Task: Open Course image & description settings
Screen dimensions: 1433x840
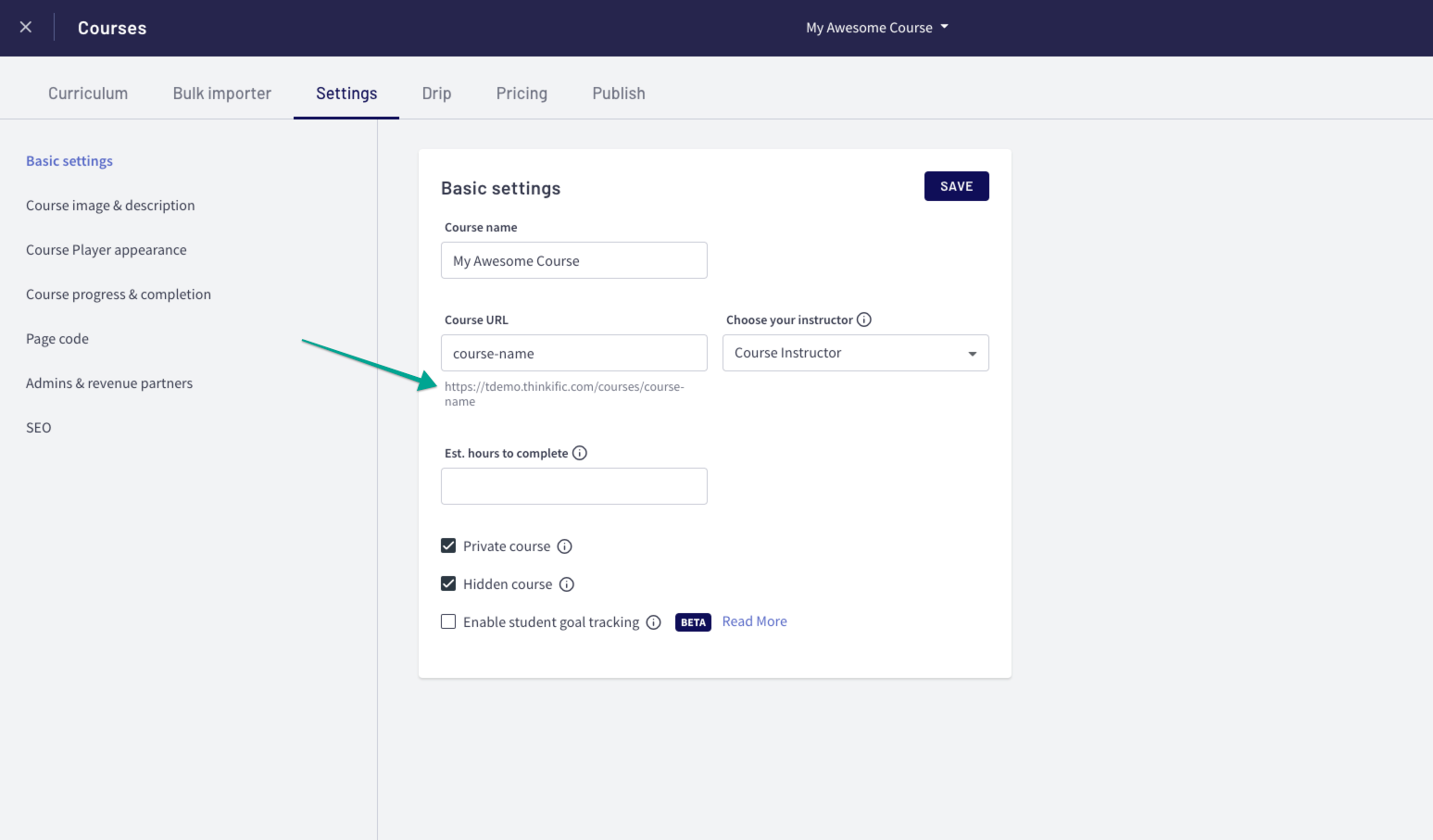Action: [110, 206]
